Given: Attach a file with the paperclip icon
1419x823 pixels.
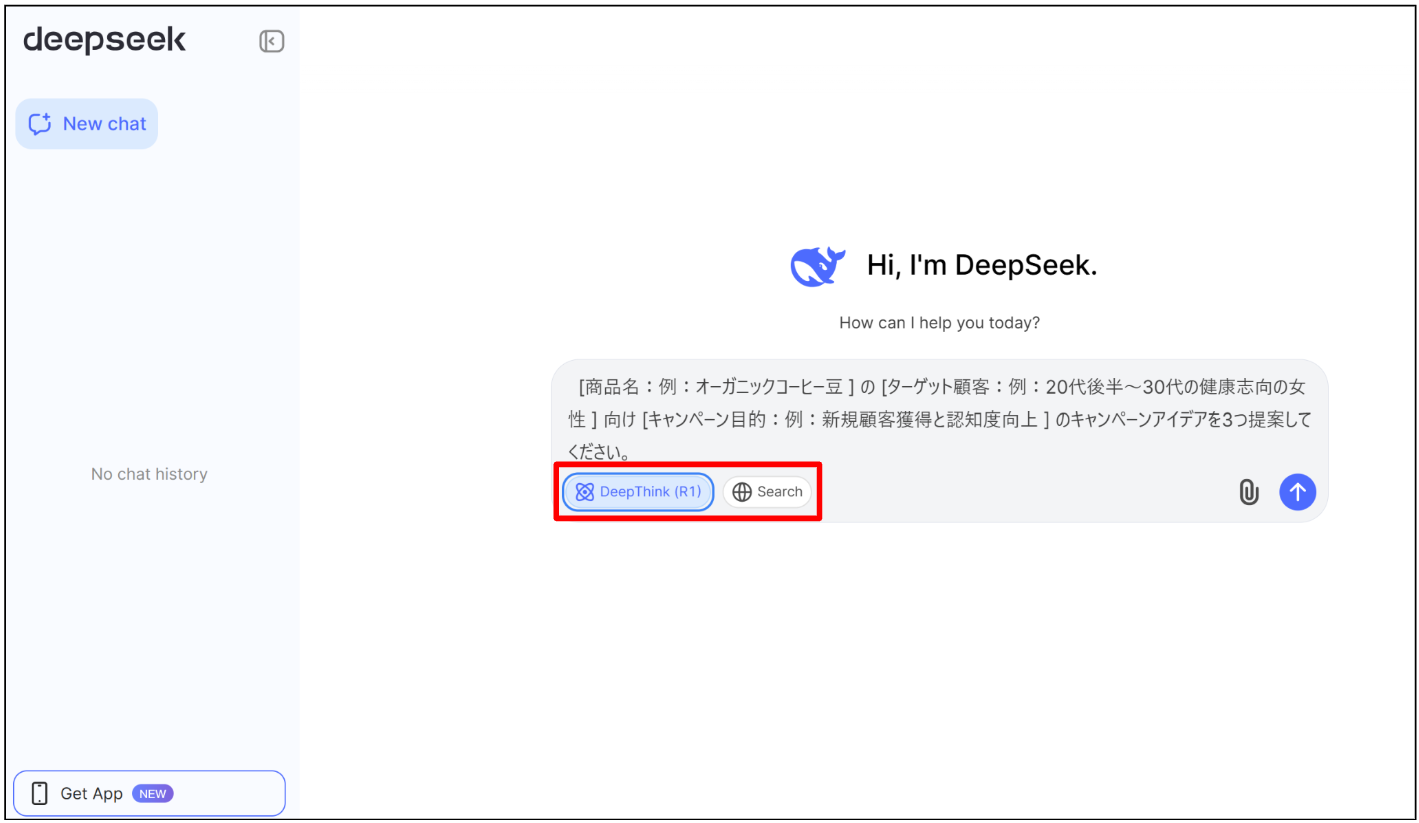Looking at the screenshot, I should [1249, 492].
